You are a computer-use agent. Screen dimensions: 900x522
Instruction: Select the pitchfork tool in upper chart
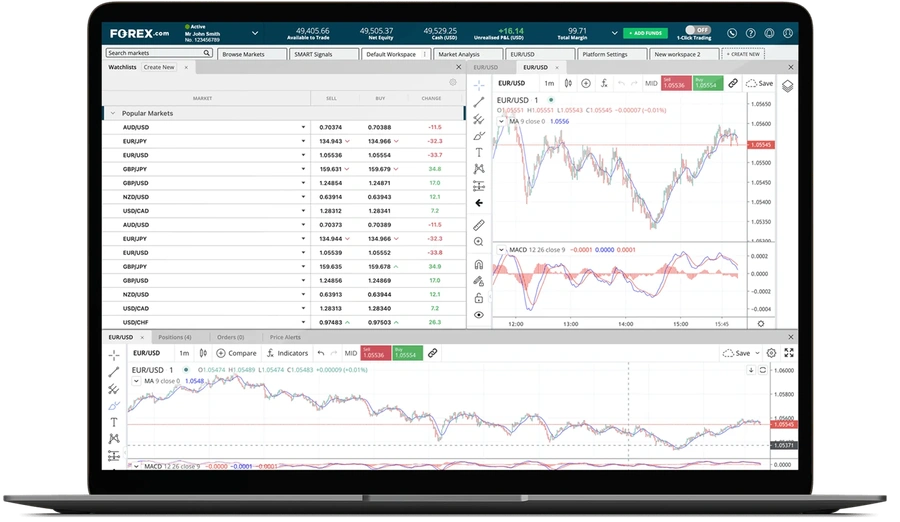coord(479,119)
